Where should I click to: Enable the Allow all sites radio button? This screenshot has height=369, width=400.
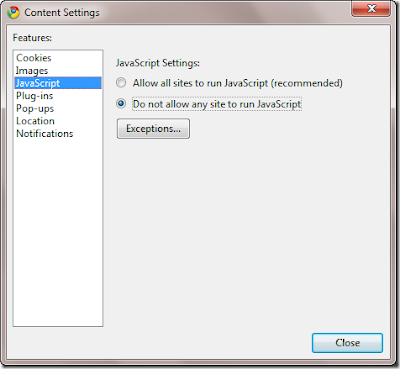[x=121, y=82]
